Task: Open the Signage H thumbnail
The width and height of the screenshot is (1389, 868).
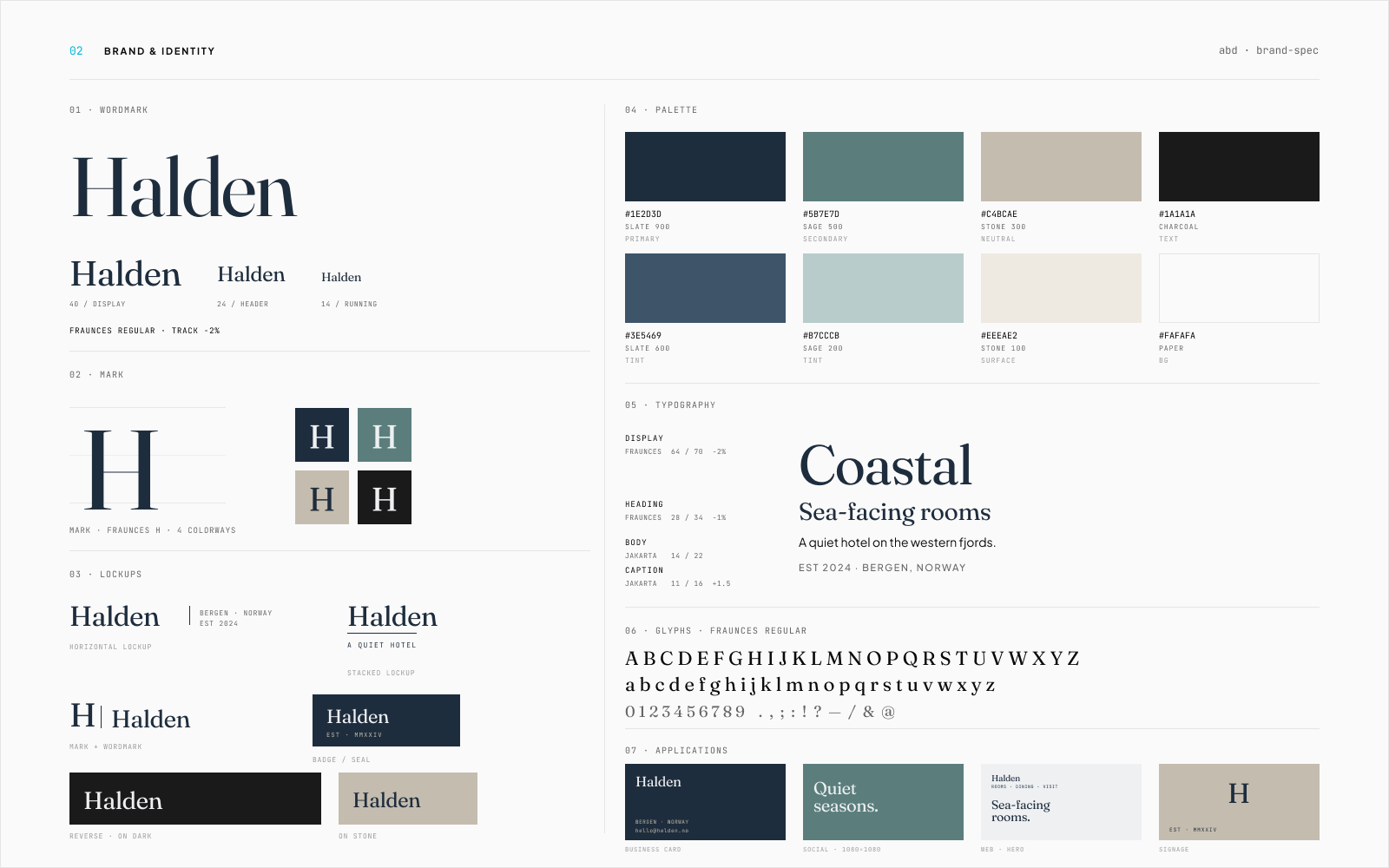Action: (x=1239, y=802)
